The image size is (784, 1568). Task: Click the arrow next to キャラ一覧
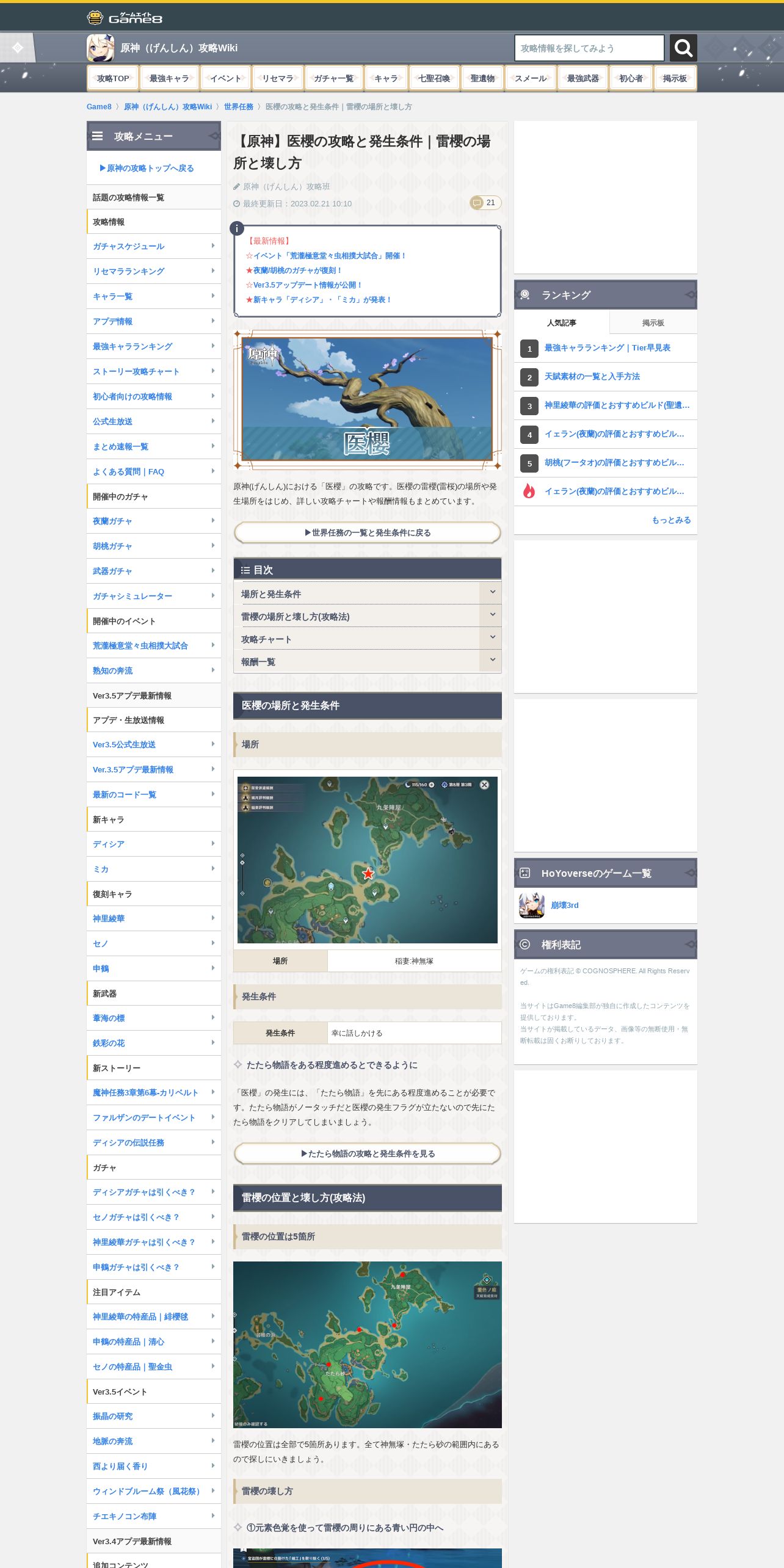point(212,296)
